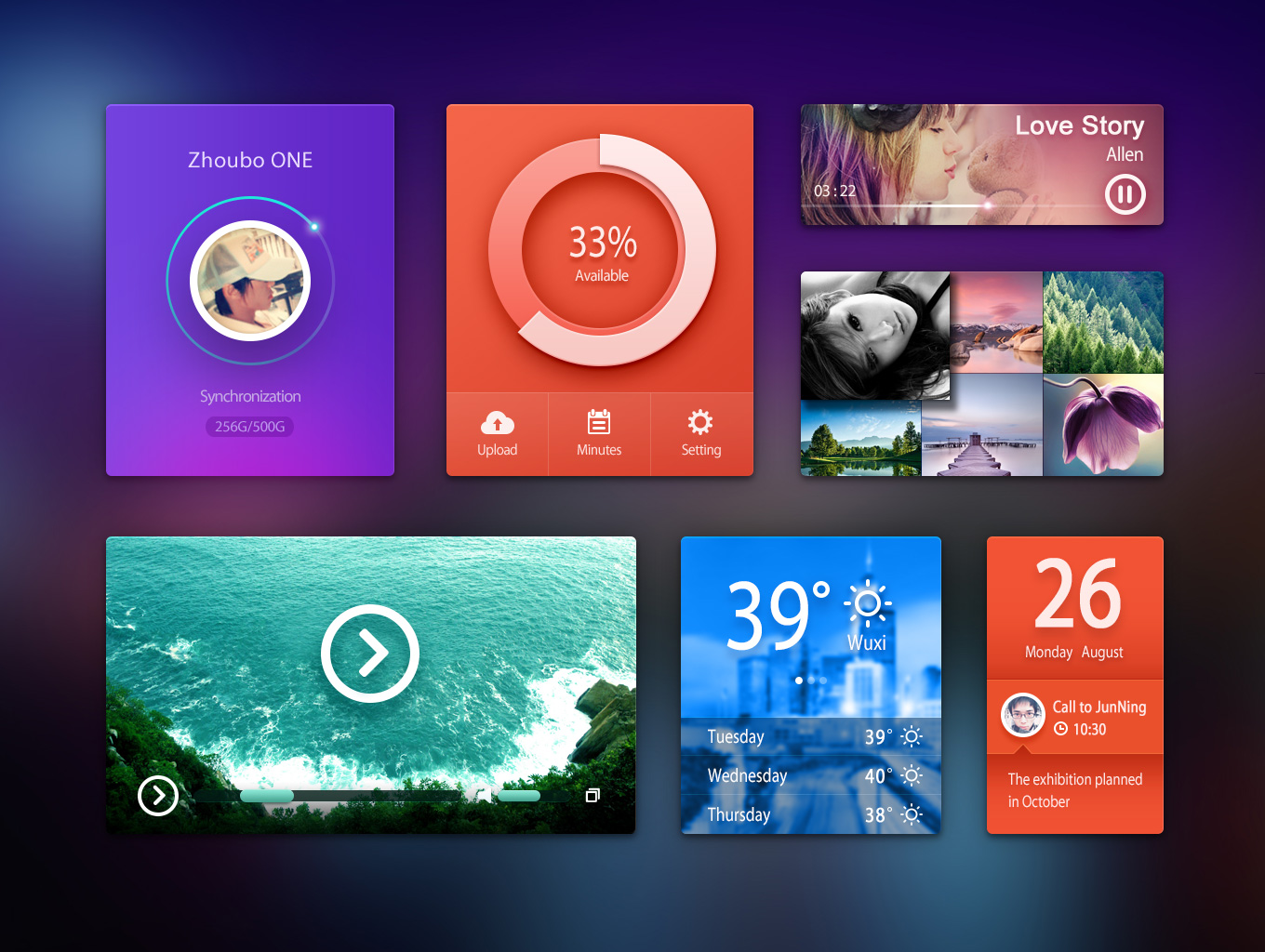Screen dimensions: 1265x952
Task: Click the Zhoubo ONE profile avatar
Action: point(250,281)
